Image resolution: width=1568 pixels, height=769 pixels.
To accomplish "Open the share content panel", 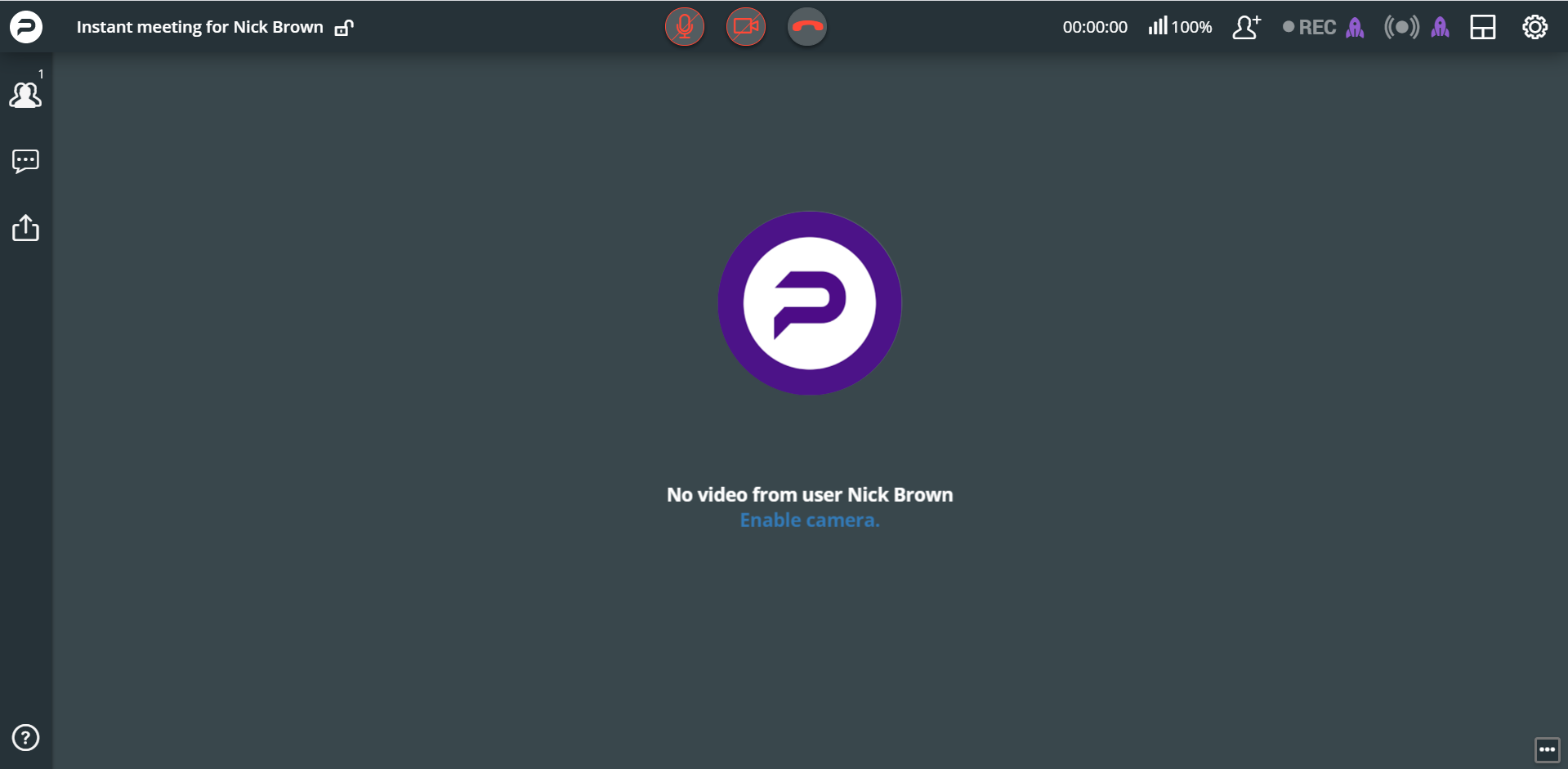I will tap(25, 228).
